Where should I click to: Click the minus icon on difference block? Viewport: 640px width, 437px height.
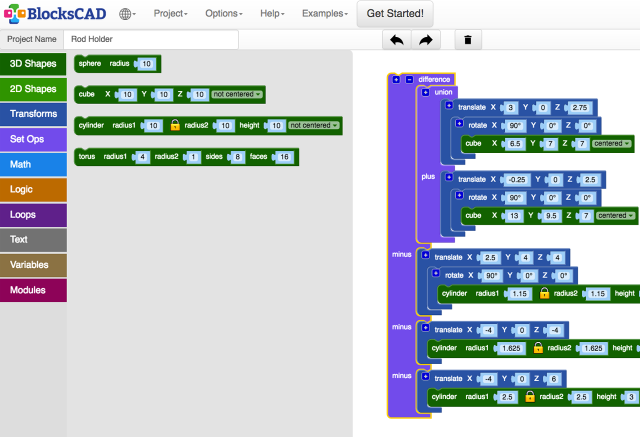408,79
